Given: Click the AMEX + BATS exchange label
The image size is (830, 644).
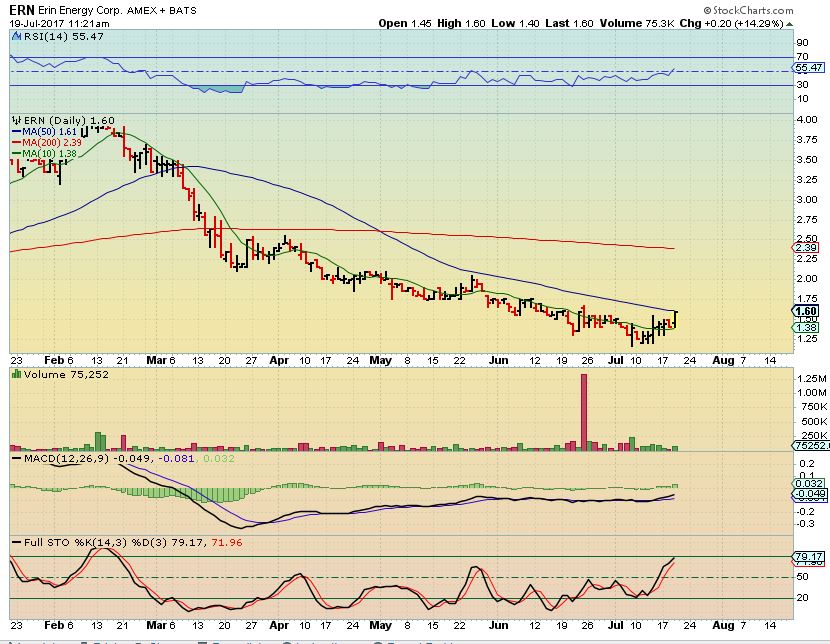Looking at the screenshot, I should 161,11.
